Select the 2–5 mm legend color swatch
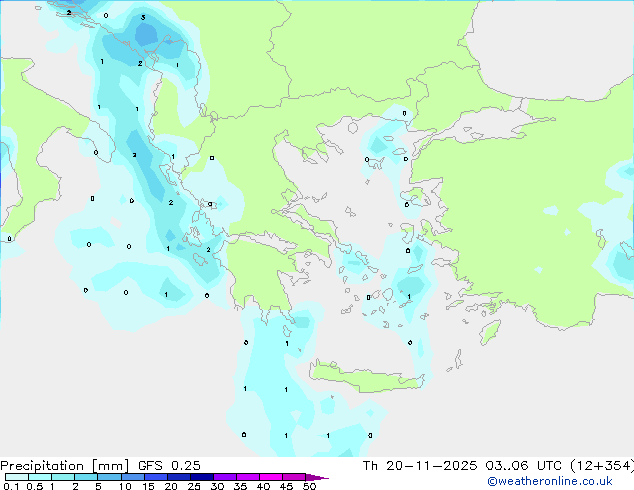634x490 pixels. [x=86, y=477]
